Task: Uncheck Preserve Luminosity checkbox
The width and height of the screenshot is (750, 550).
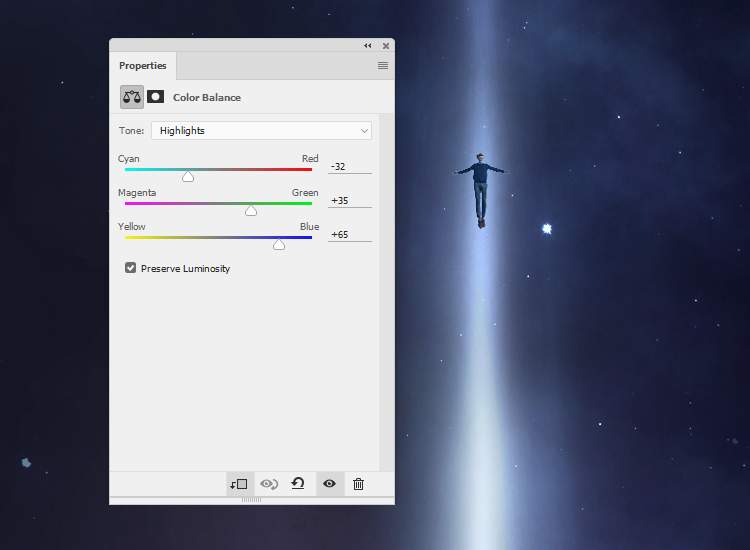Action: tap(130, 268)
